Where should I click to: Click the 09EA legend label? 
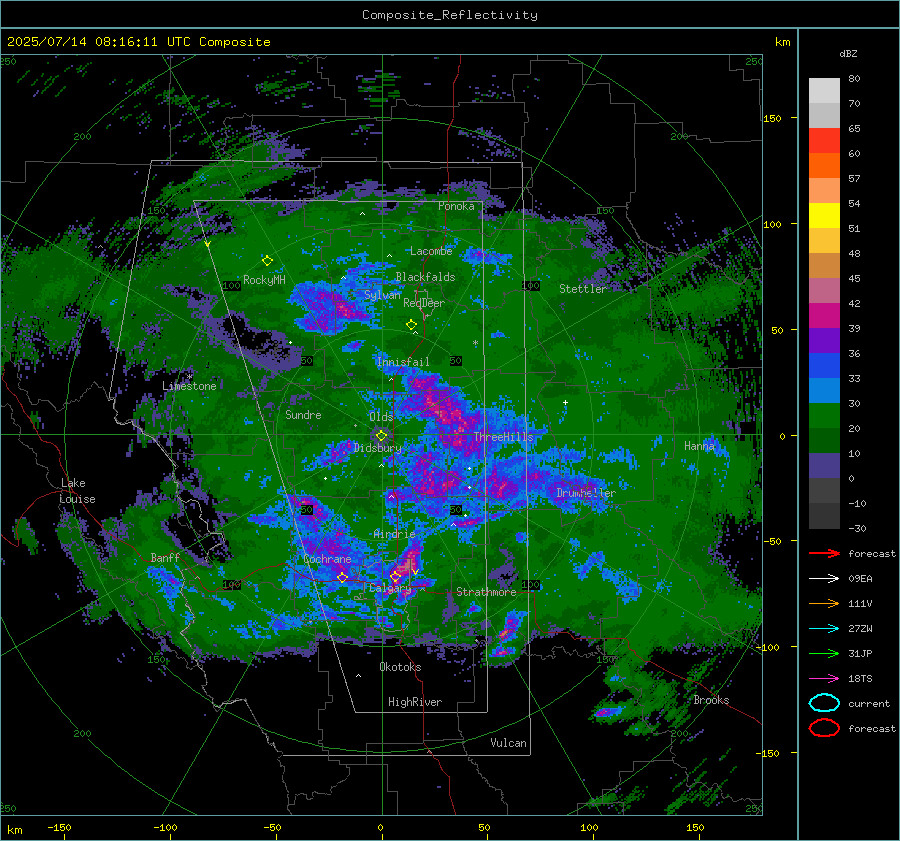point(860,578)
